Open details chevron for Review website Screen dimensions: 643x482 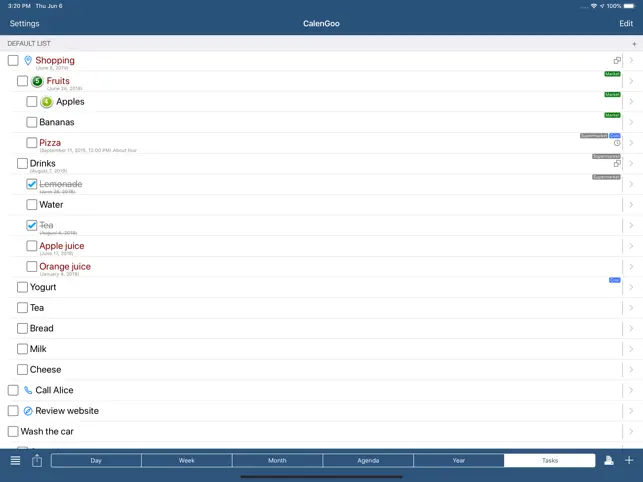pyautogui.click(x=632, y=411)
